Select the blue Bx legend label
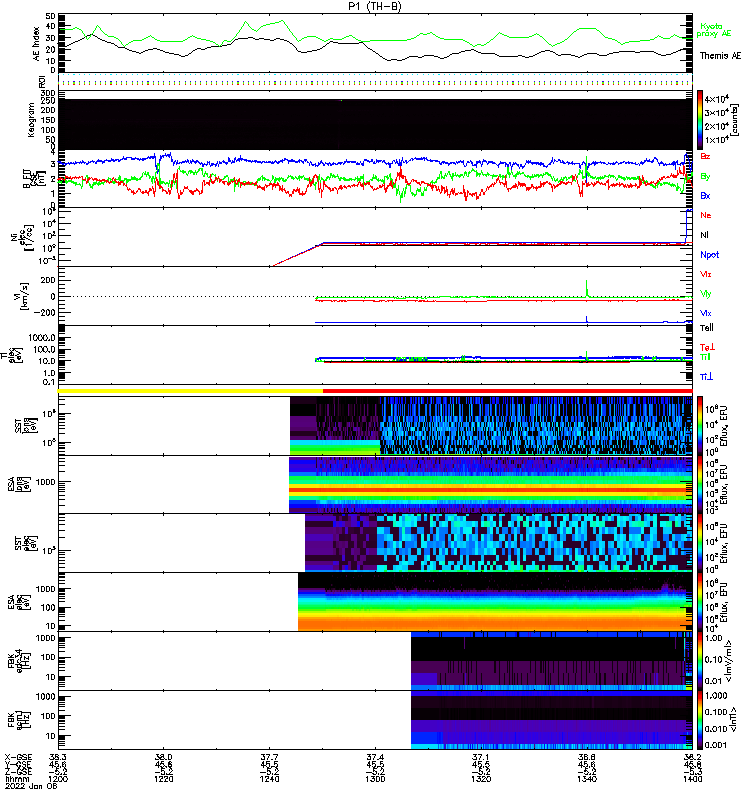This screenshot has width=750, height=800. pos(706,196)
